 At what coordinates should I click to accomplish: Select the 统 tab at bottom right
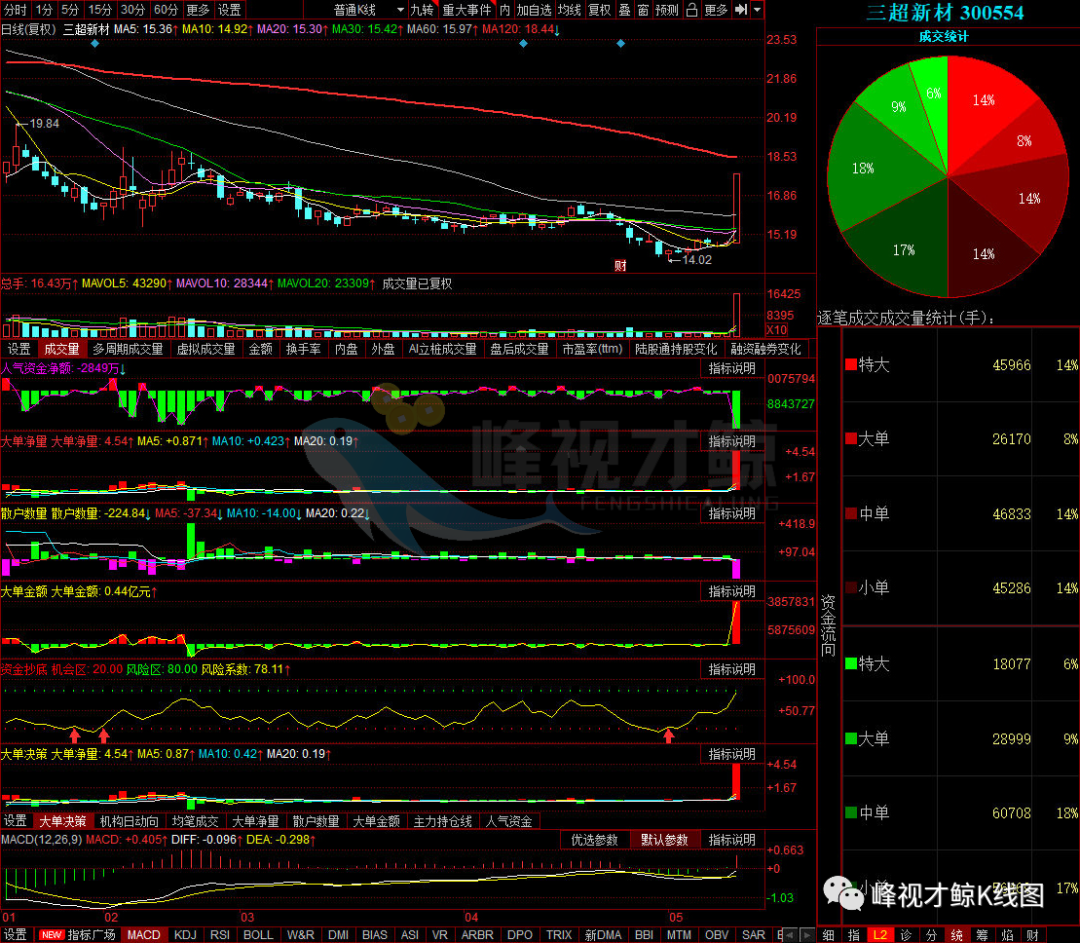click(x=957, y=935)
